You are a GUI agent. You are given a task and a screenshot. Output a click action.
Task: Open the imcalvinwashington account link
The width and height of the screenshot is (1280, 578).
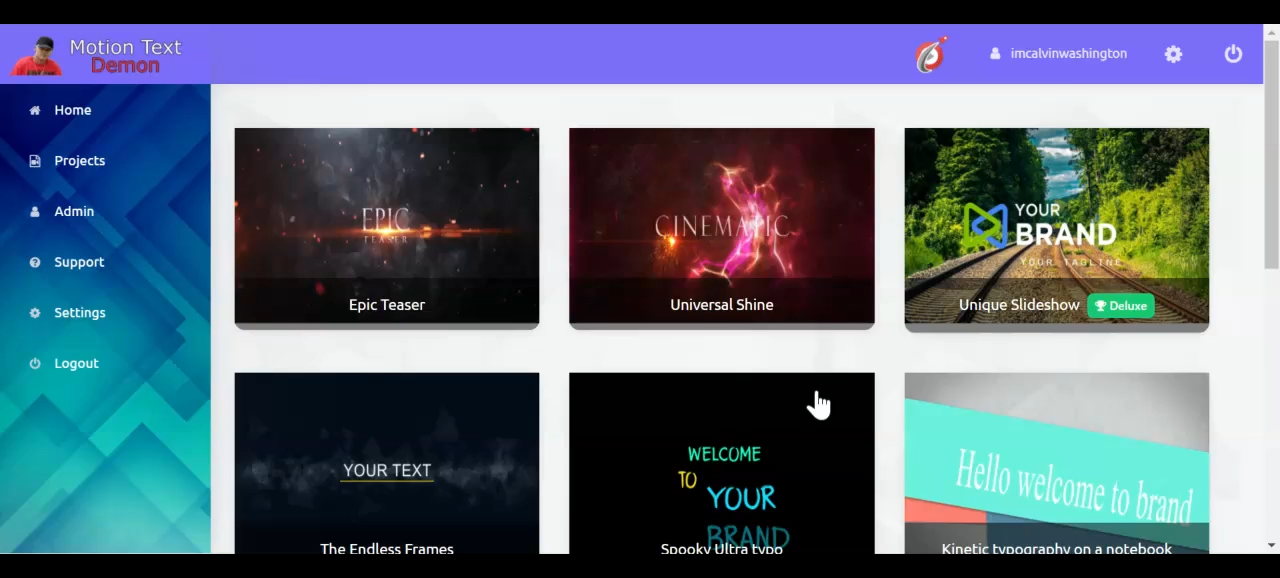click(1068, 54)
